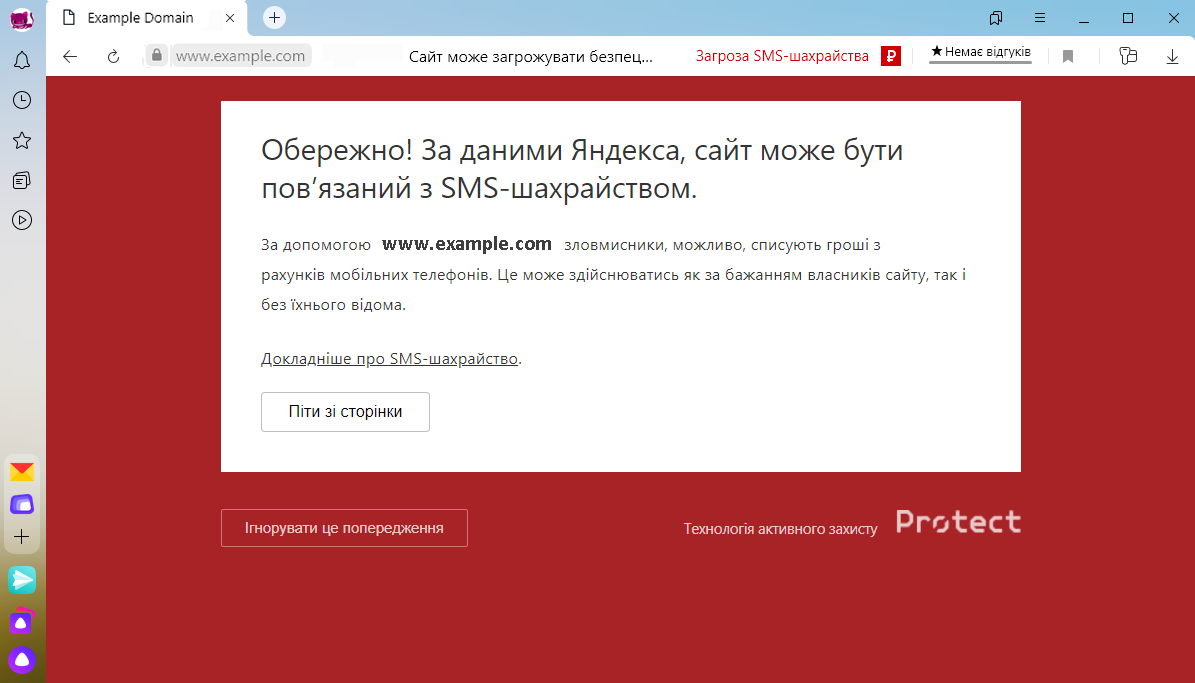Click the red ruble SMS fraud icon
The width and height of the screenshot is (1195, 683).
[891, 56]
